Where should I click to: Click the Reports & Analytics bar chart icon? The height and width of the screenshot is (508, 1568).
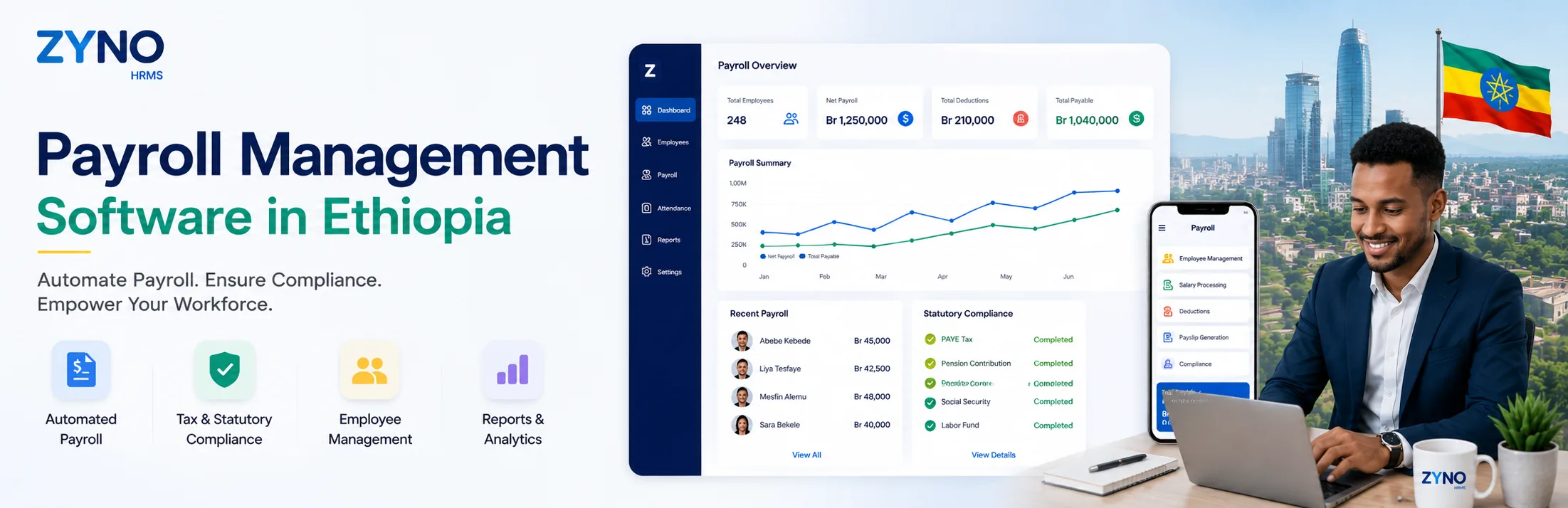point(512,370)
